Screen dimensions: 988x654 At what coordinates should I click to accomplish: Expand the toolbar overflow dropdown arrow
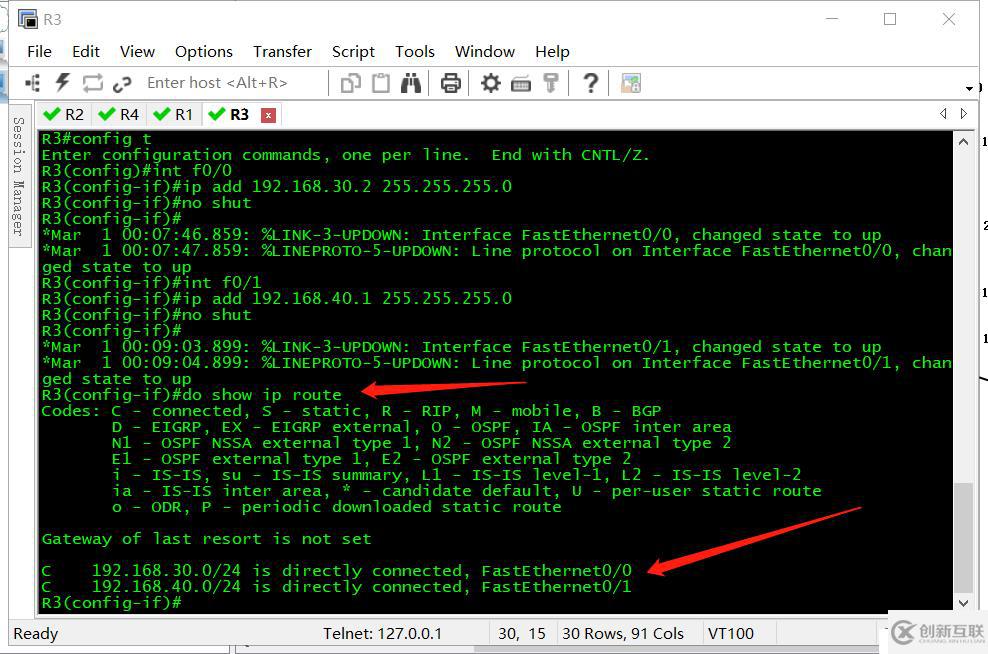point(970,88)
